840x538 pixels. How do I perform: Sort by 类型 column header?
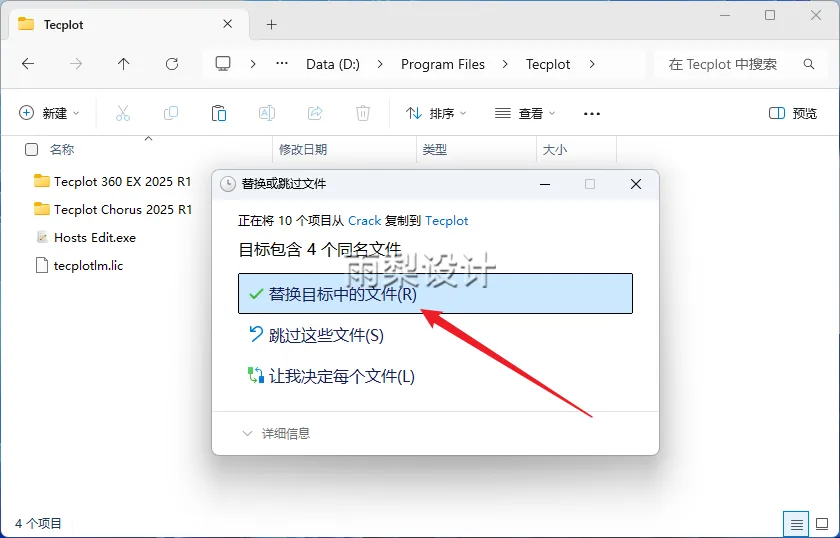(x=435, y=150)
